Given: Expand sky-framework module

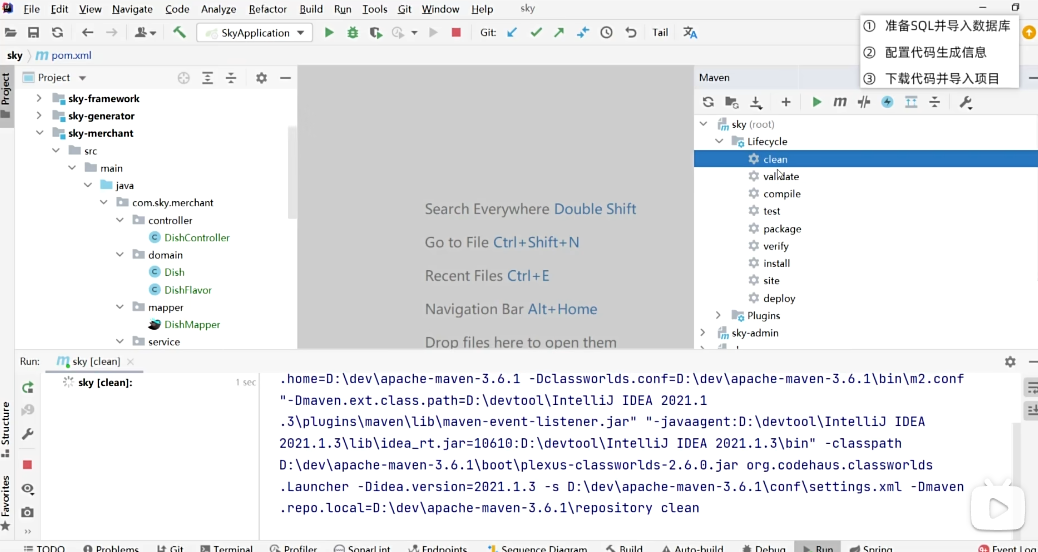Looking at the screenshot, I should 38,98.
